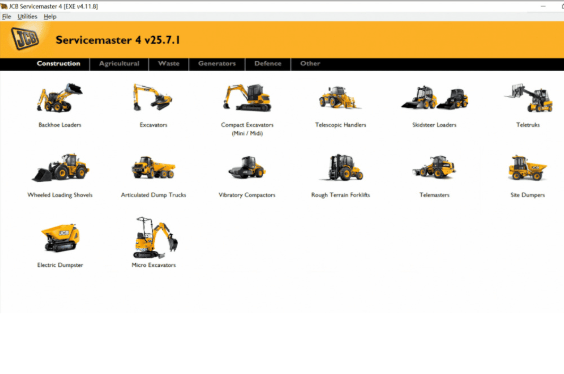
Task: Open the Skidsteer Loaders machine image
Action: pyautogui.click(x=435, y=98)
